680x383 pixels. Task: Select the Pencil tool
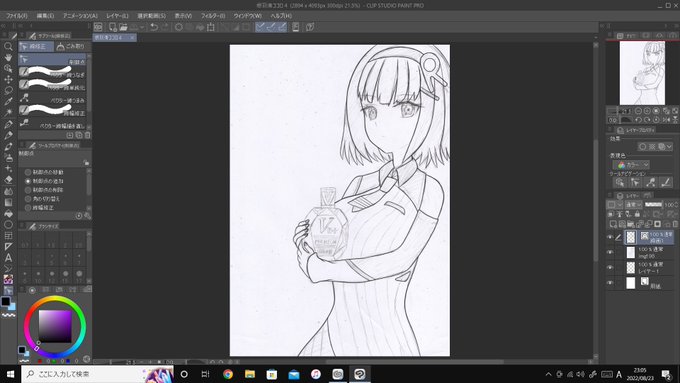[x=8, y=135]
